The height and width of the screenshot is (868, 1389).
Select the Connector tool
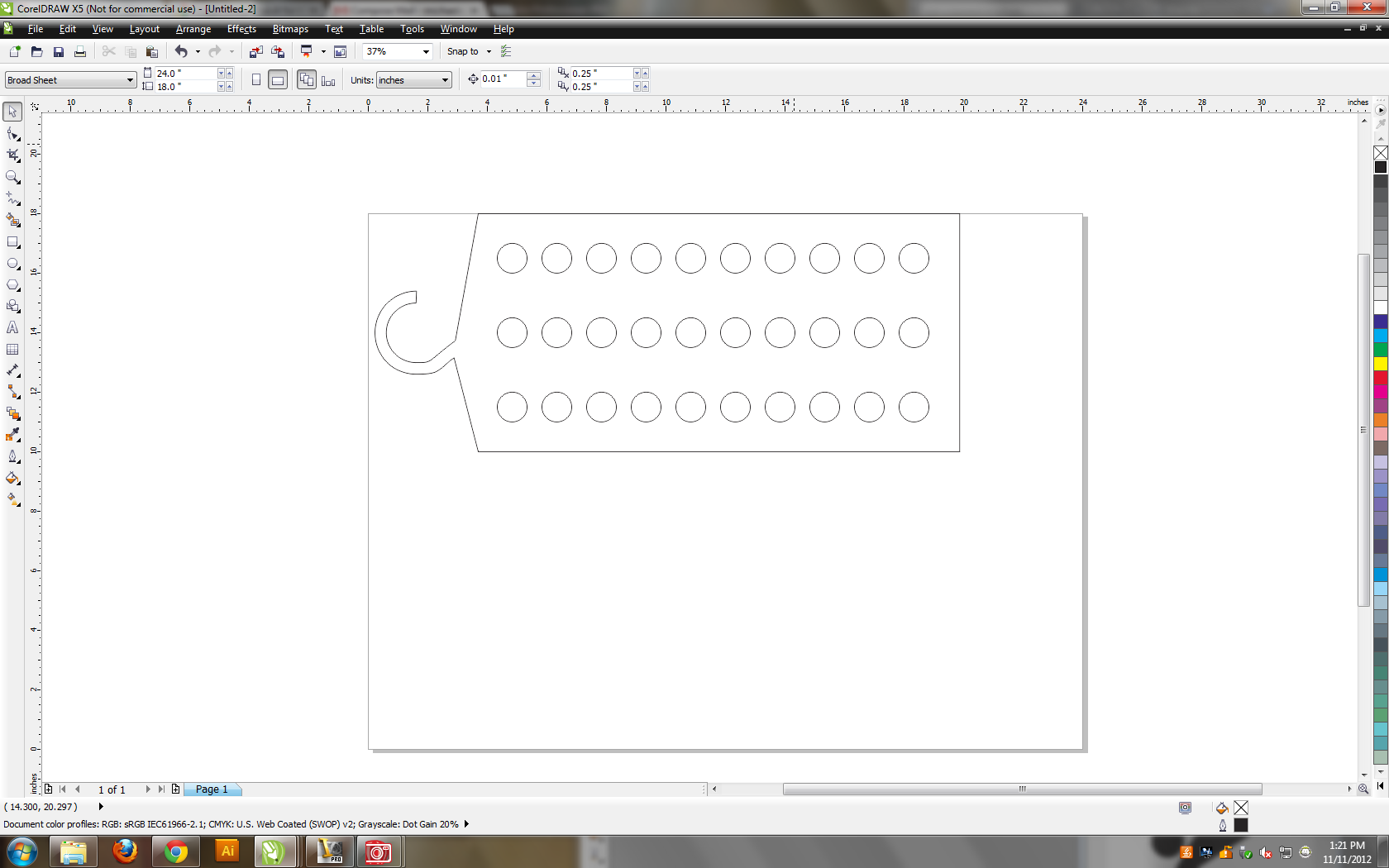(12, 392)
